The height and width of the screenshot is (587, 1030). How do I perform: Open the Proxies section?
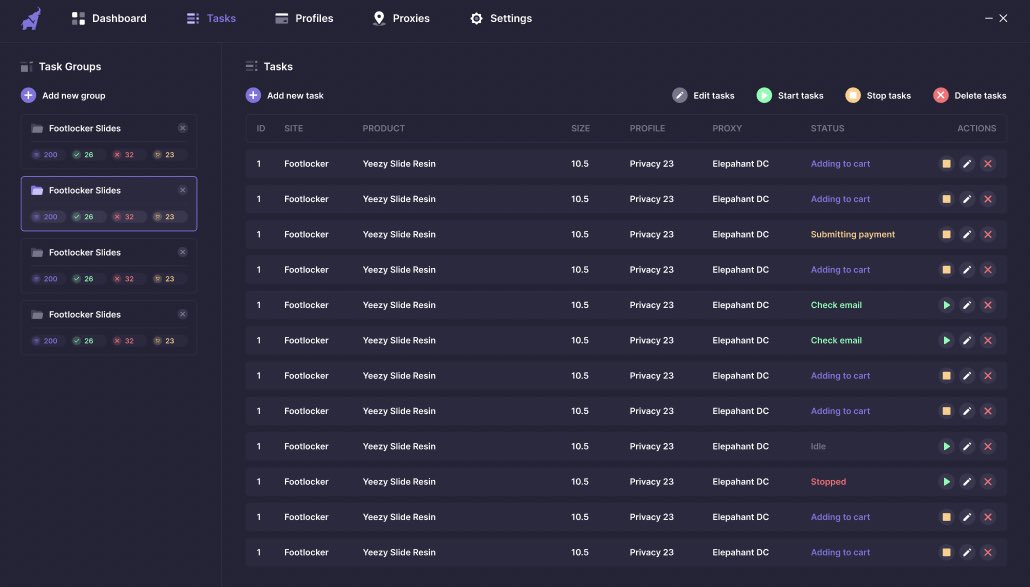(402, 18)
